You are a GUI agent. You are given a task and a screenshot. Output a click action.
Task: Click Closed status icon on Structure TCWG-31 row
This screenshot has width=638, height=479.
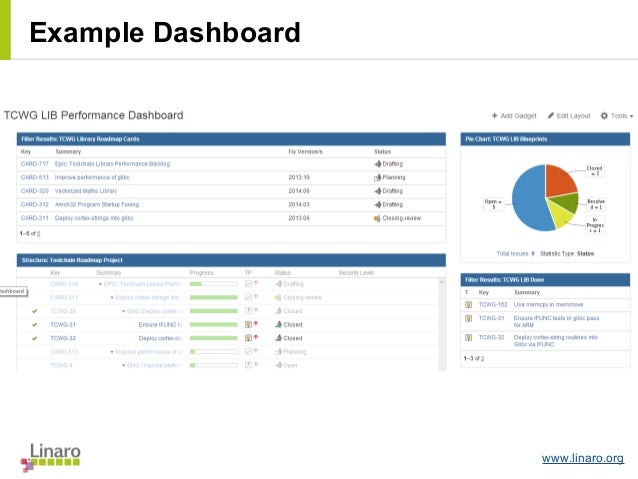(279, 324)
